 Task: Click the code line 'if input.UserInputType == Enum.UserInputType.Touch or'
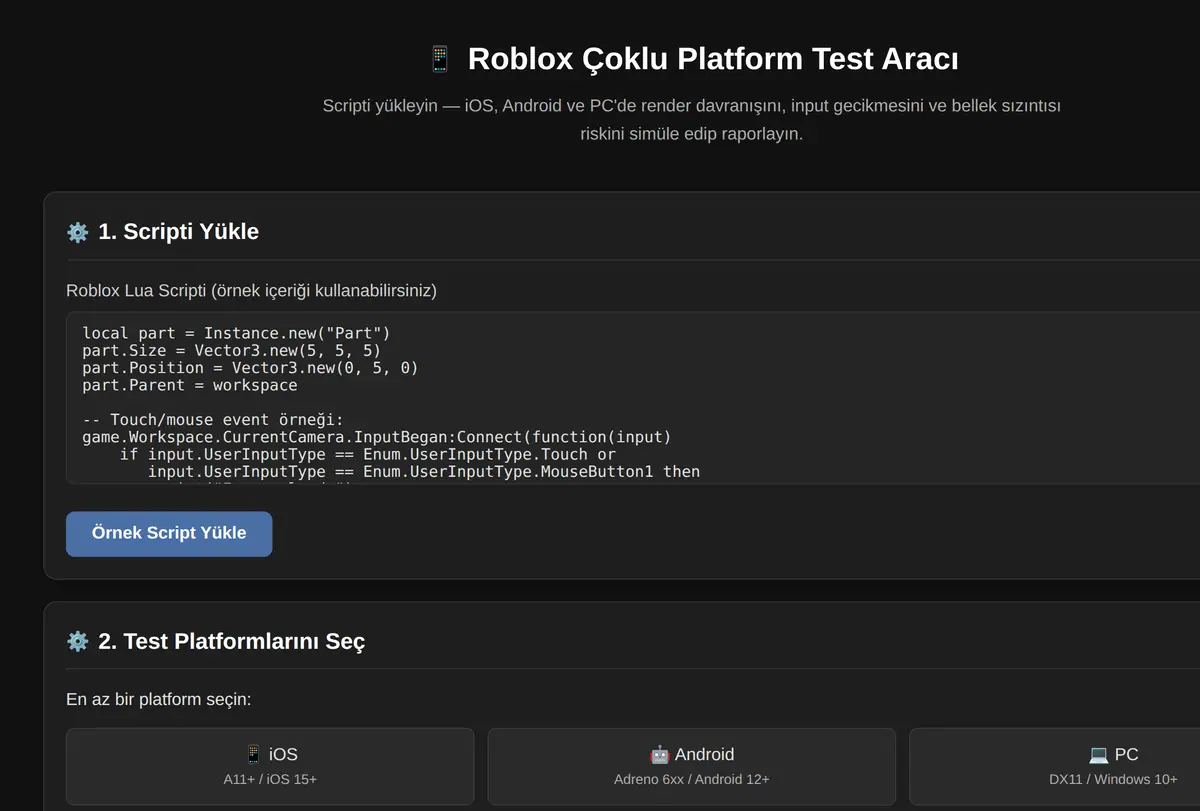[x=368, y=454]
